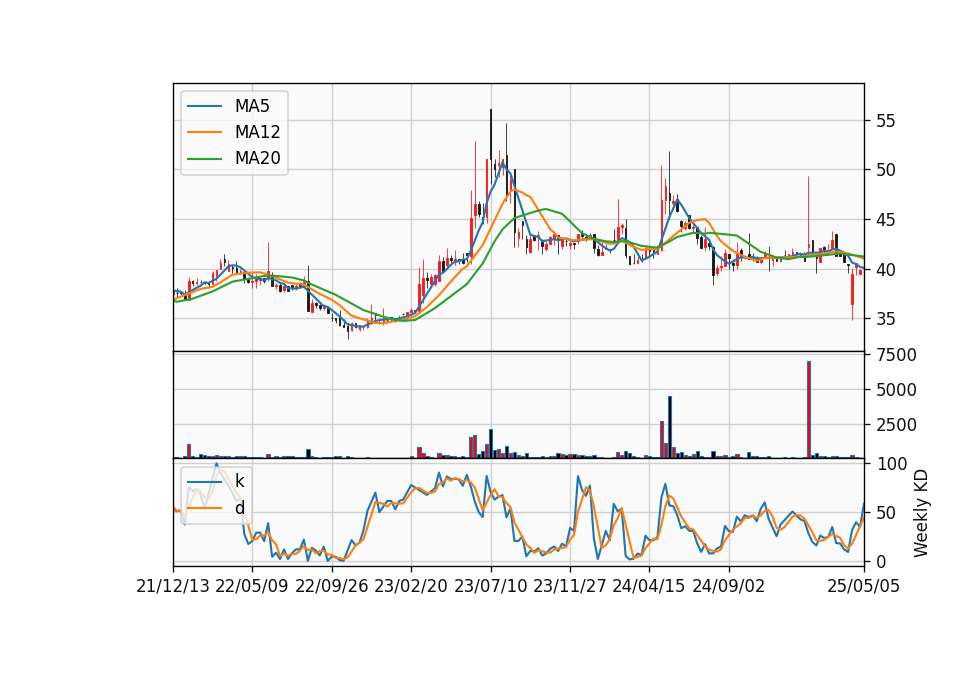Click the green MA20 legend line sample
960x690 pixels.
click(x=204, y=158)
